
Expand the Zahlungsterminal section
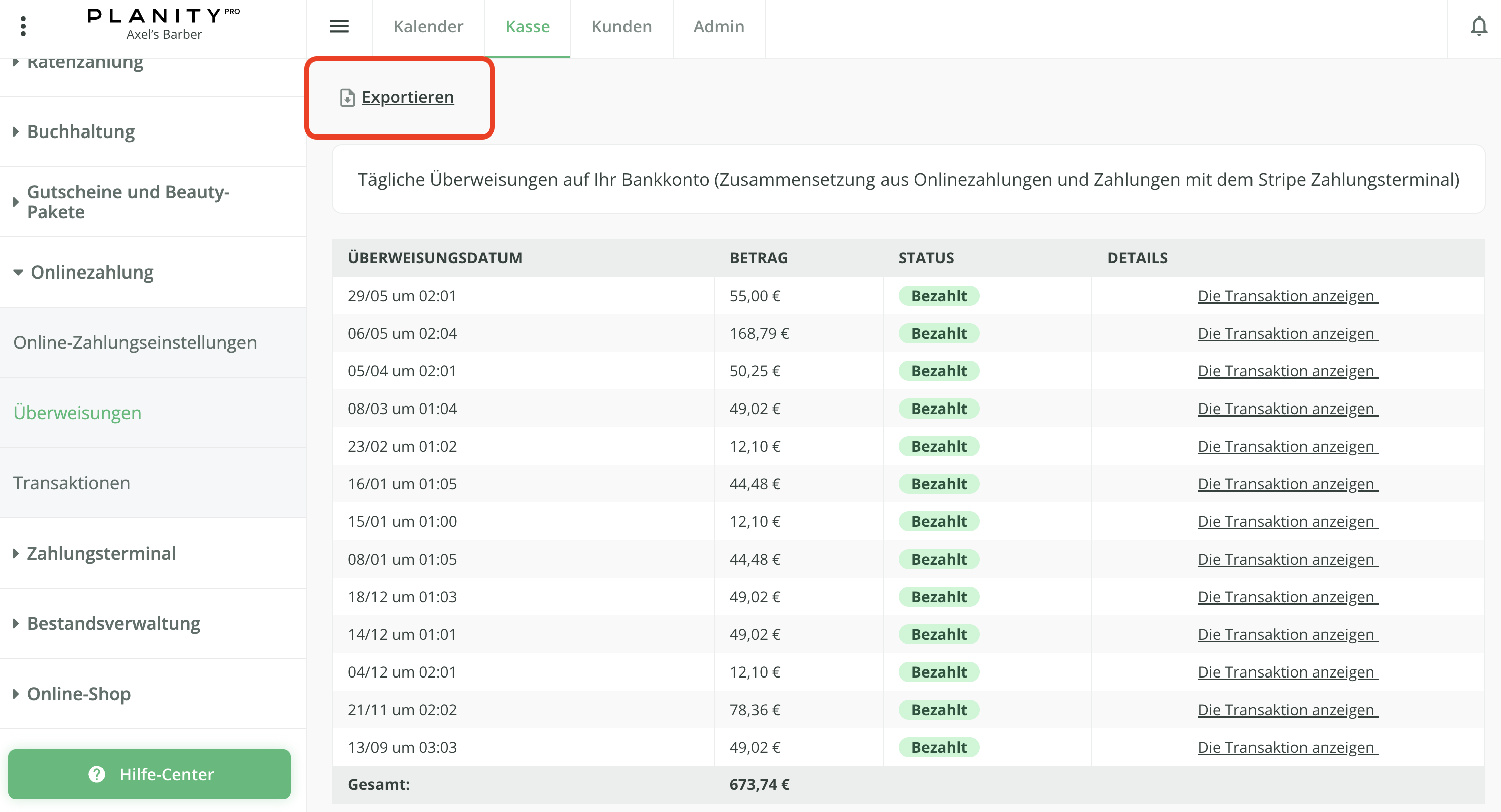point(101,553)
